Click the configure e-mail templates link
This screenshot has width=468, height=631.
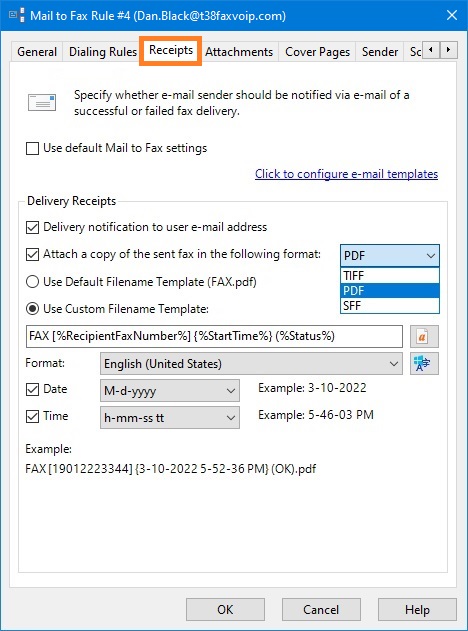pyautogui.click(x=346, y=174)
